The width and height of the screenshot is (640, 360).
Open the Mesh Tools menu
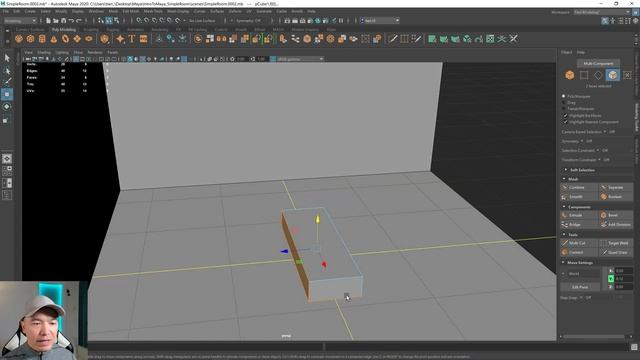pyautogui.click(x=153, y=11)
